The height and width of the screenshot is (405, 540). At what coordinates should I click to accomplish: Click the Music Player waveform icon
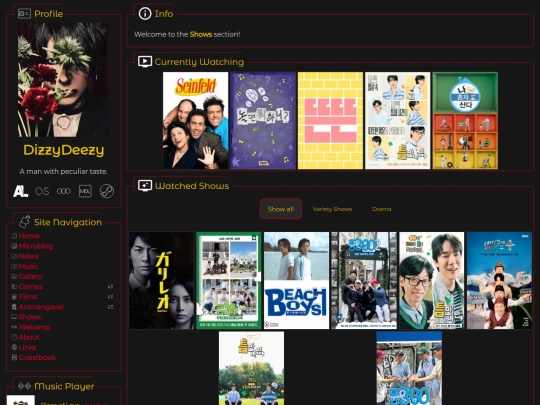tap(24, 386)
